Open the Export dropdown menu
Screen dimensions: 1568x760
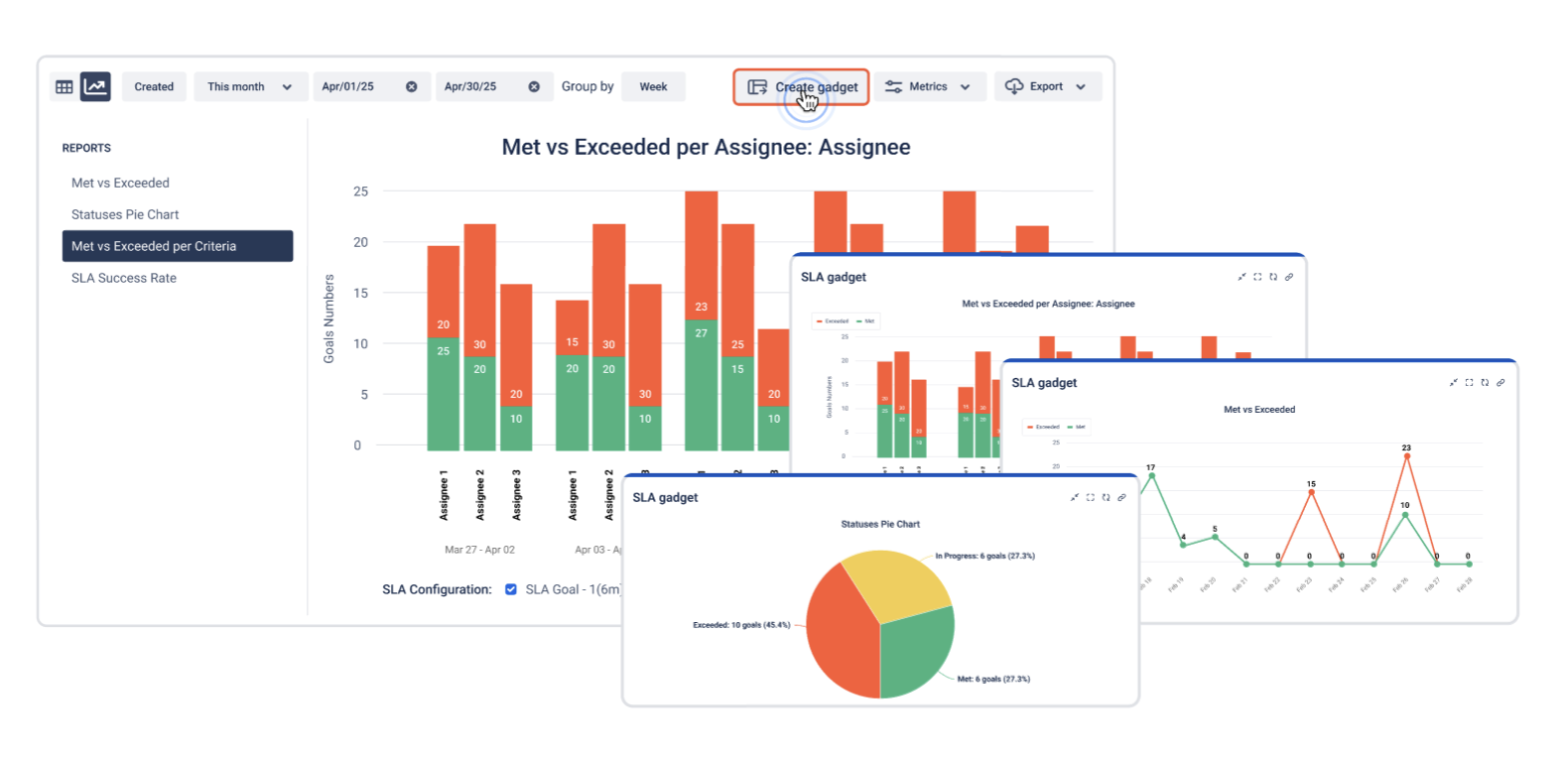point(1047,87)
